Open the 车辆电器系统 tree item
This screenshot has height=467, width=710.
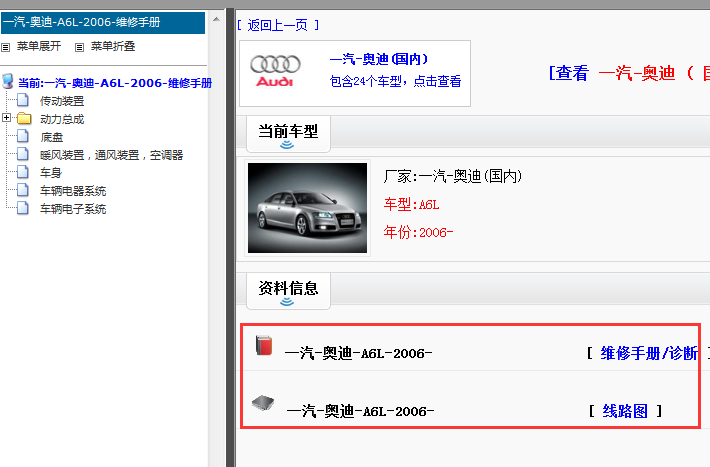point(73,191)
